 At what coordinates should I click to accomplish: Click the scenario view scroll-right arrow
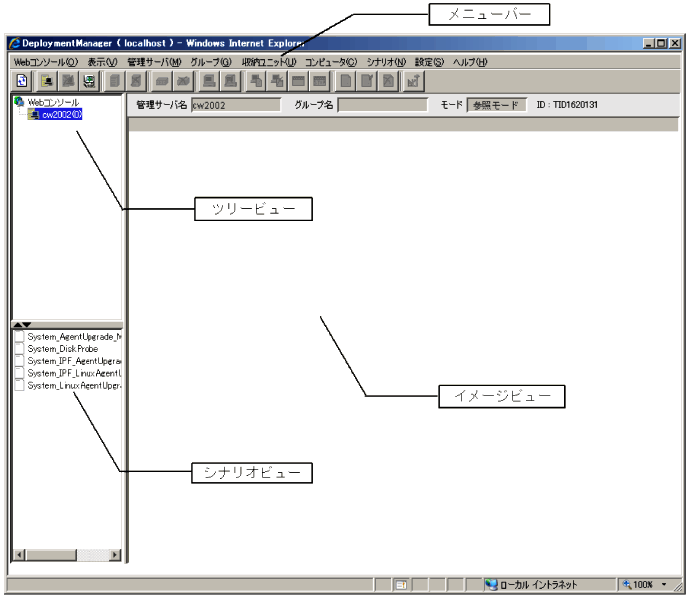(x=115, y=555)
